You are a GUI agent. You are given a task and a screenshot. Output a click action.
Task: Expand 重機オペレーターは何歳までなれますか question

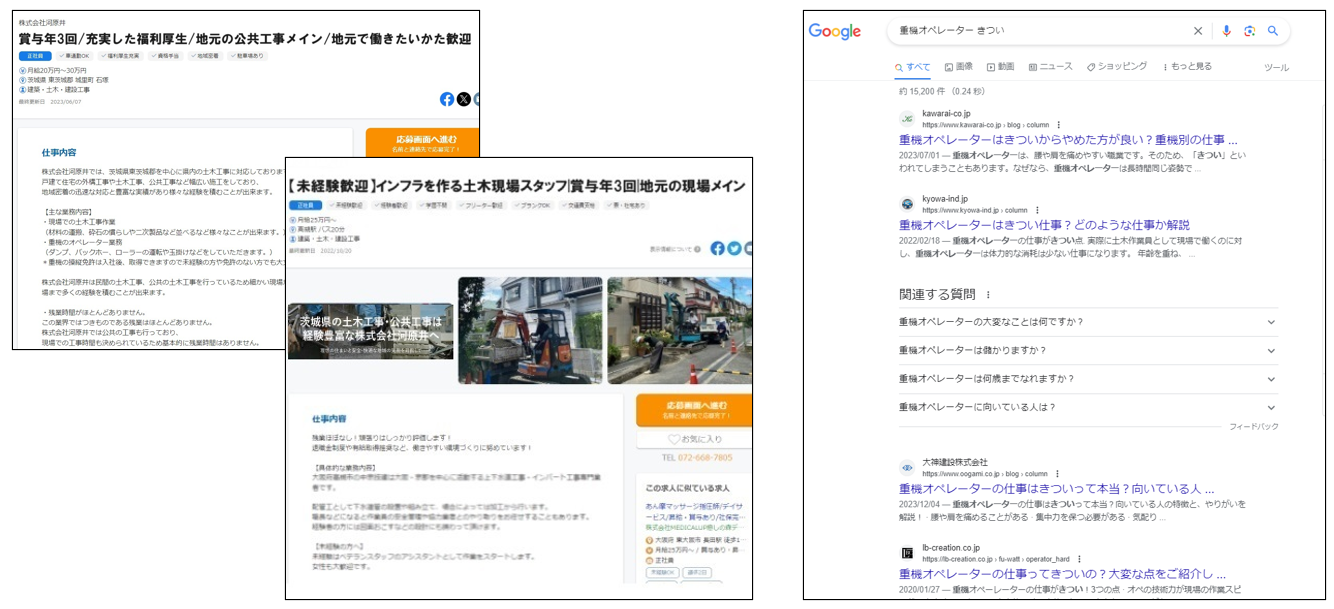[x=1088, y=379]
